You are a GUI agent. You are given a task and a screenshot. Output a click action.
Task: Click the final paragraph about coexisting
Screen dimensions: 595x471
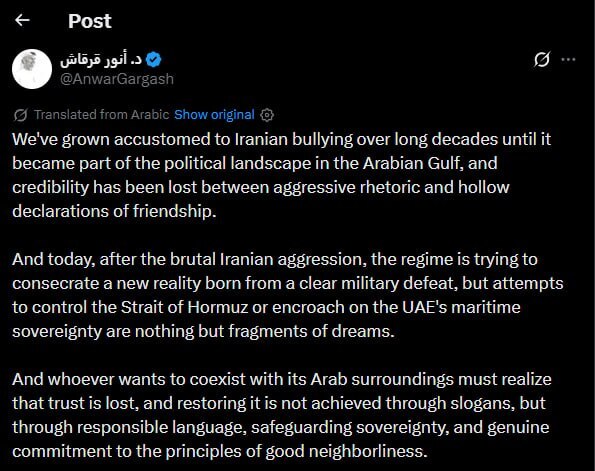click(282, 415)
